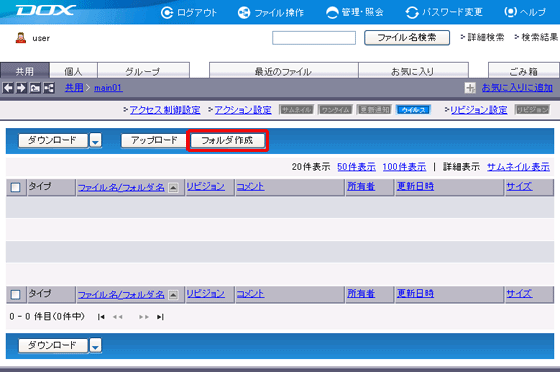The width and height of the screenshot is (560, 372).
Task: Jump to first page of results
Action: (x=101, y=317)
